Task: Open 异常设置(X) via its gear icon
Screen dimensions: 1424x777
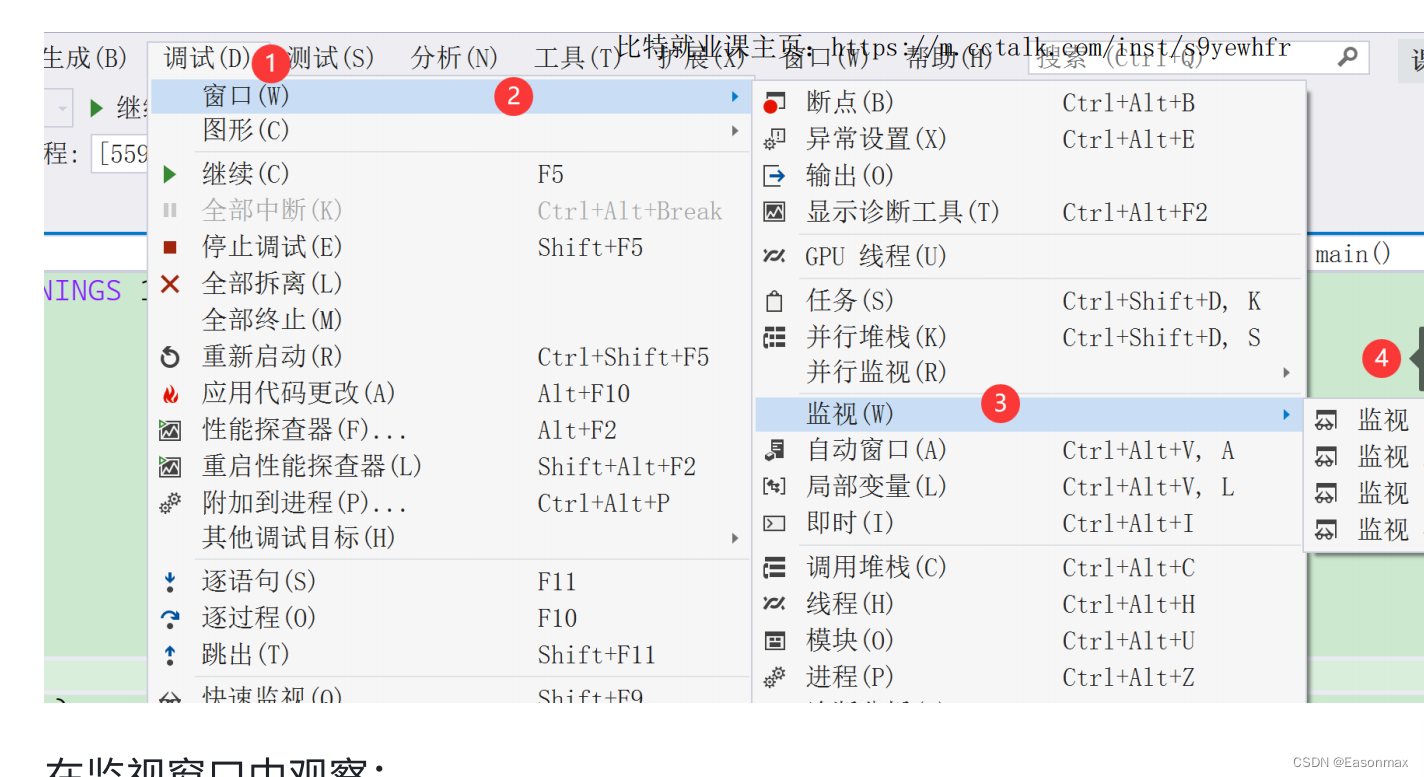Action: coord(774,139)
